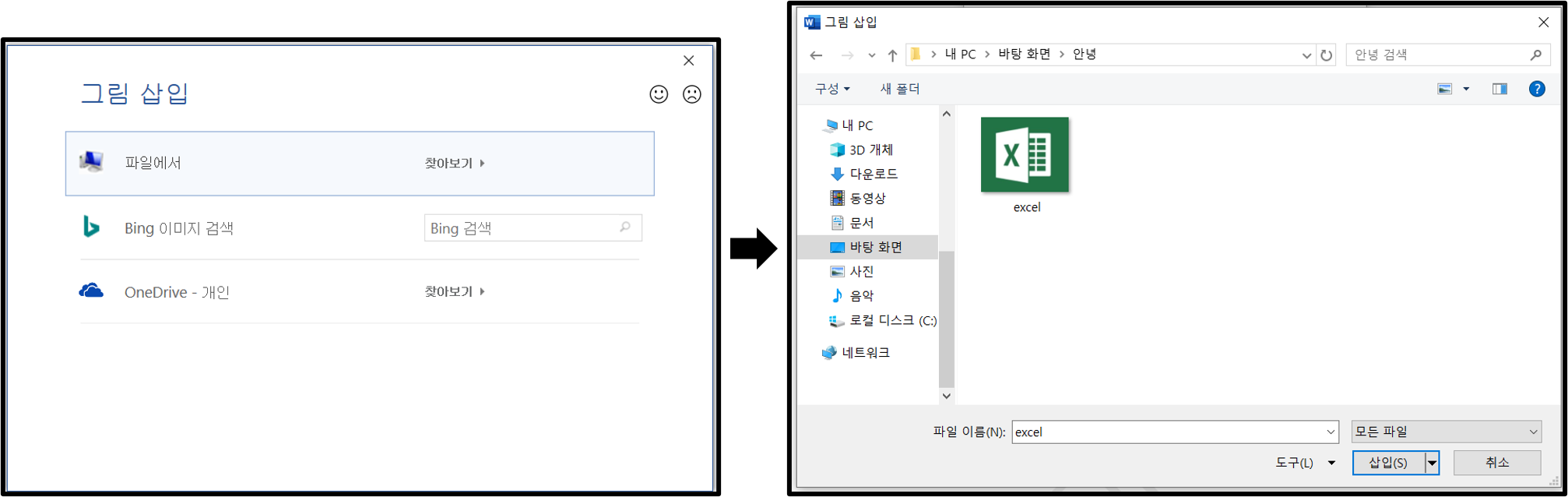Click 안녕 in the address bar

(x=1085, y=55)
